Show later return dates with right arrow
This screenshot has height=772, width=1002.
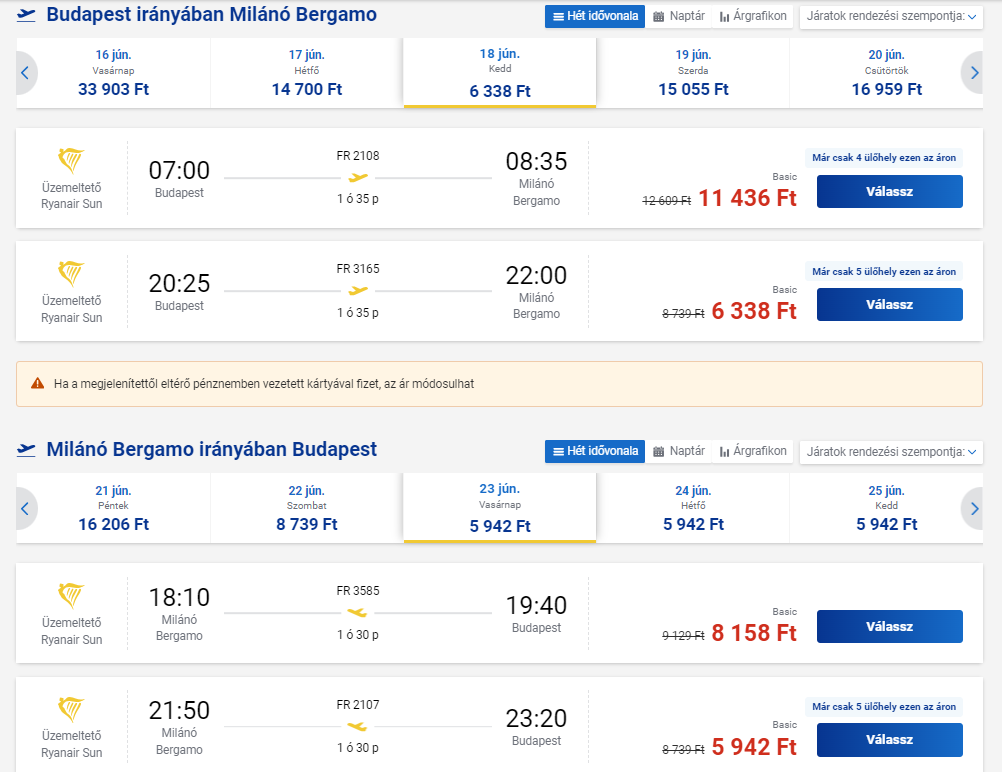[973, 509]
